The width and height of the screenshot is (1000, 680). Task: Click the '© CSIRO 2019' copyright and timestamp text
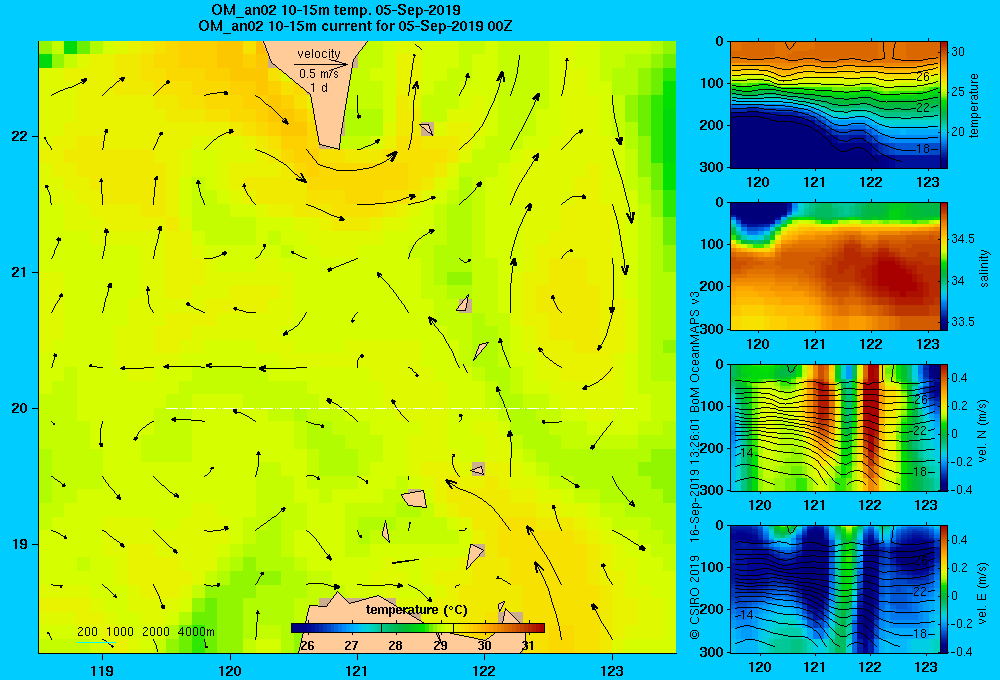click(695, 464)
